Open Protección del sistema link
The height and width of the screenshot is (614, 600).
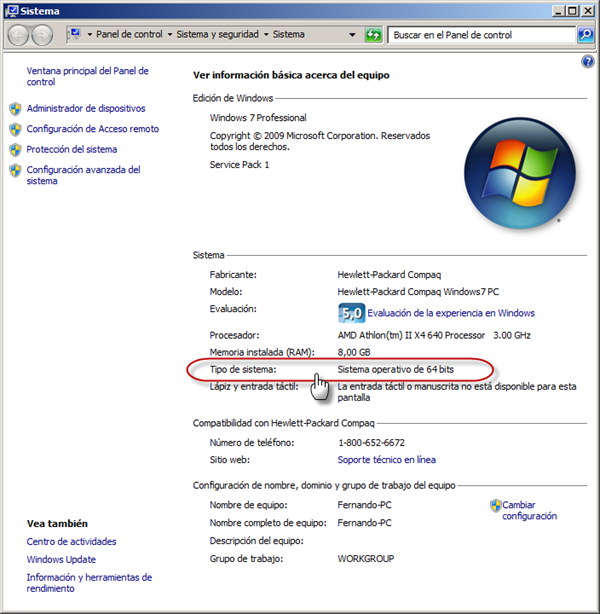click(72, 149)
